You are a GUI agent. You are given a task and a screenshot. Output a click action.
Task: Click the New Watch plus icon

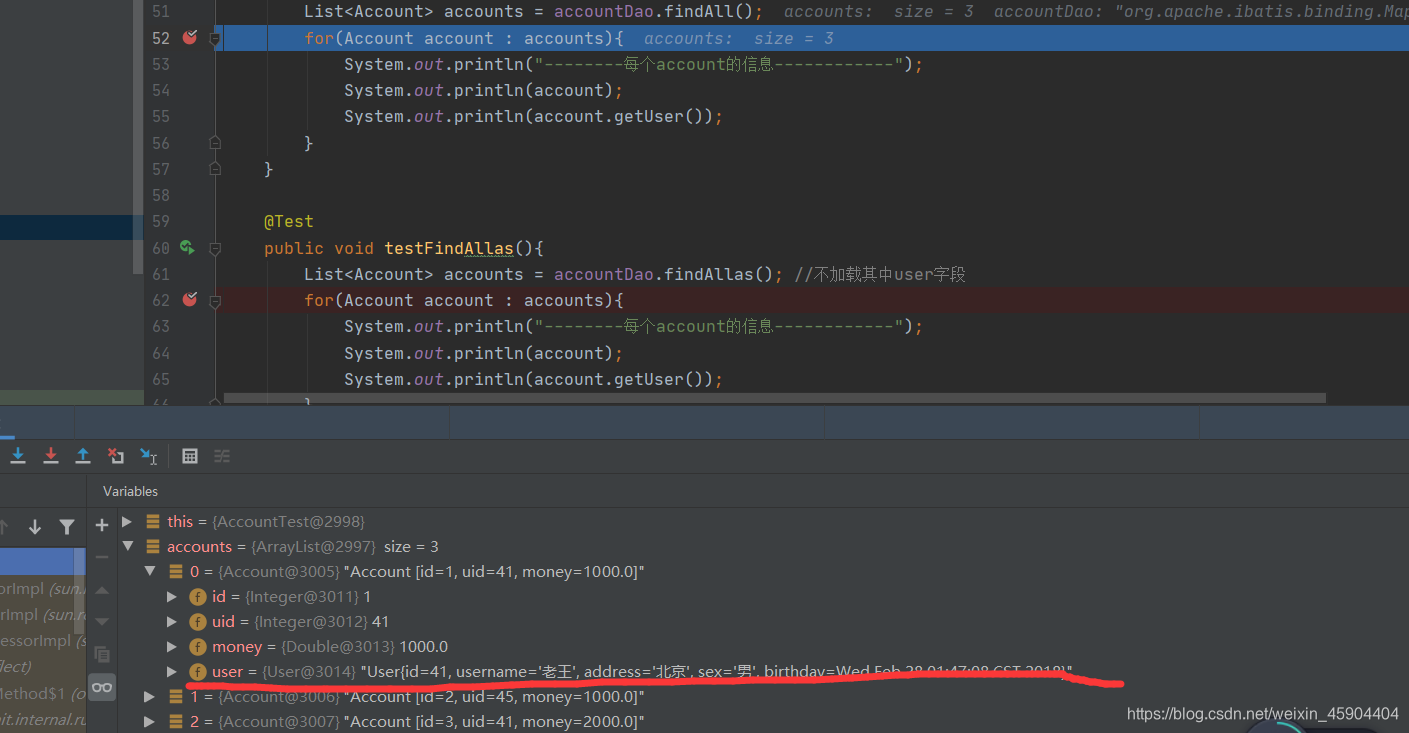point(102,525)
